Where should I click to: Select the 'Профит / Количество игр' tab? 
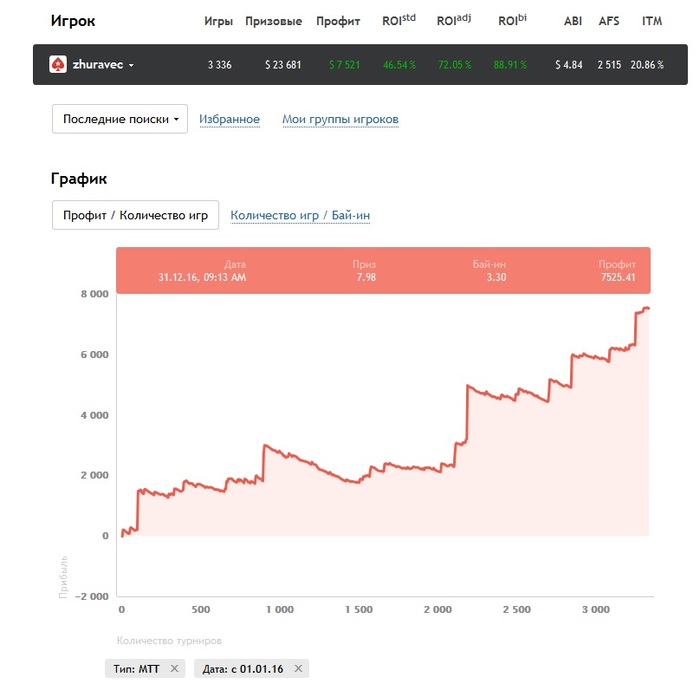click(135, 215)
